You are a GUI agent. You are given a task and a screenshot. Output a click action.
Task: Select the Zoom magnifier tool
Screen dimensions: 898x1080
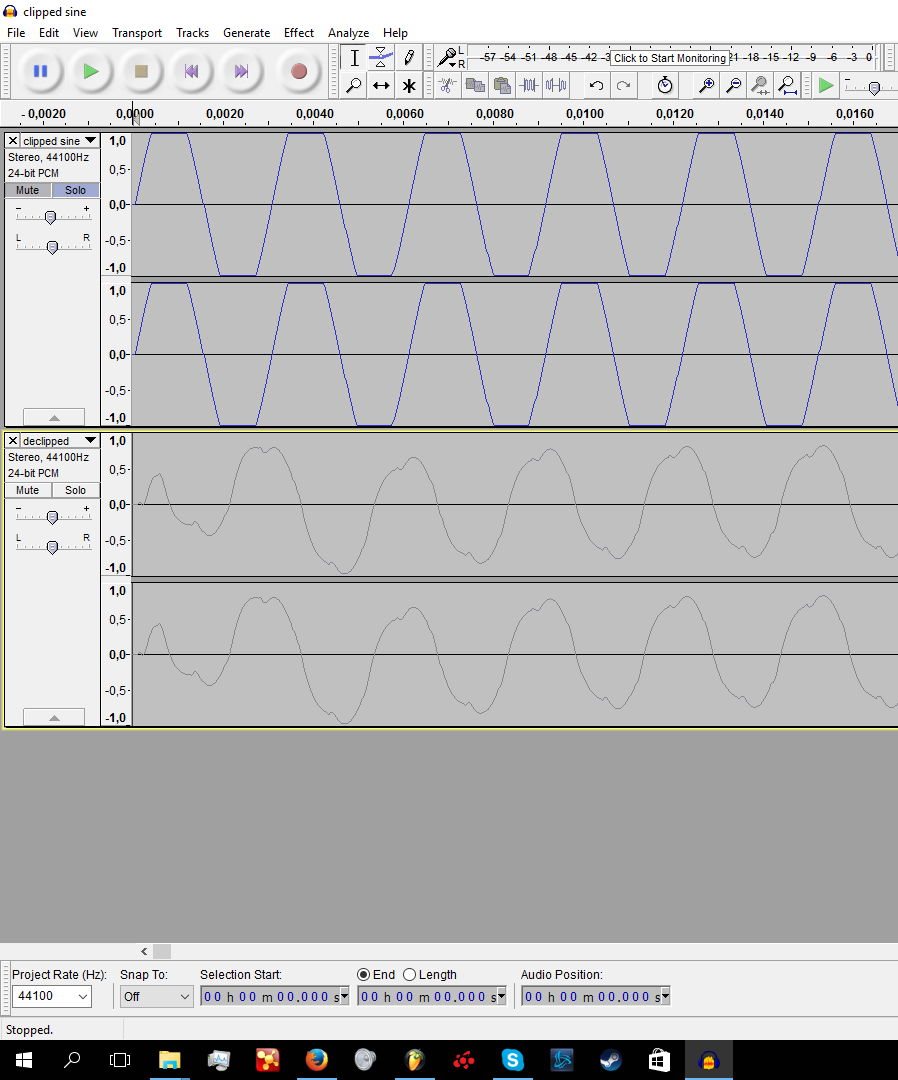point(354,85)
